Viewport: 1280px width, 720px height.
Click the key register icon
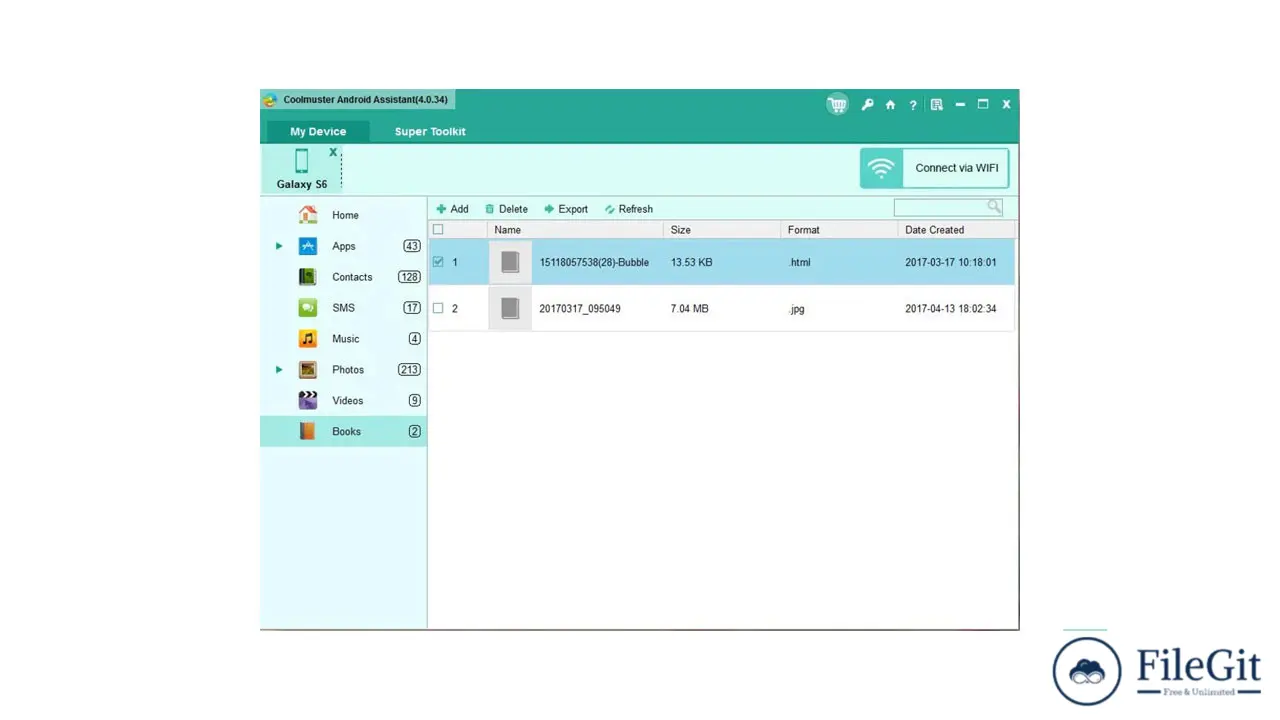(867, 104)
